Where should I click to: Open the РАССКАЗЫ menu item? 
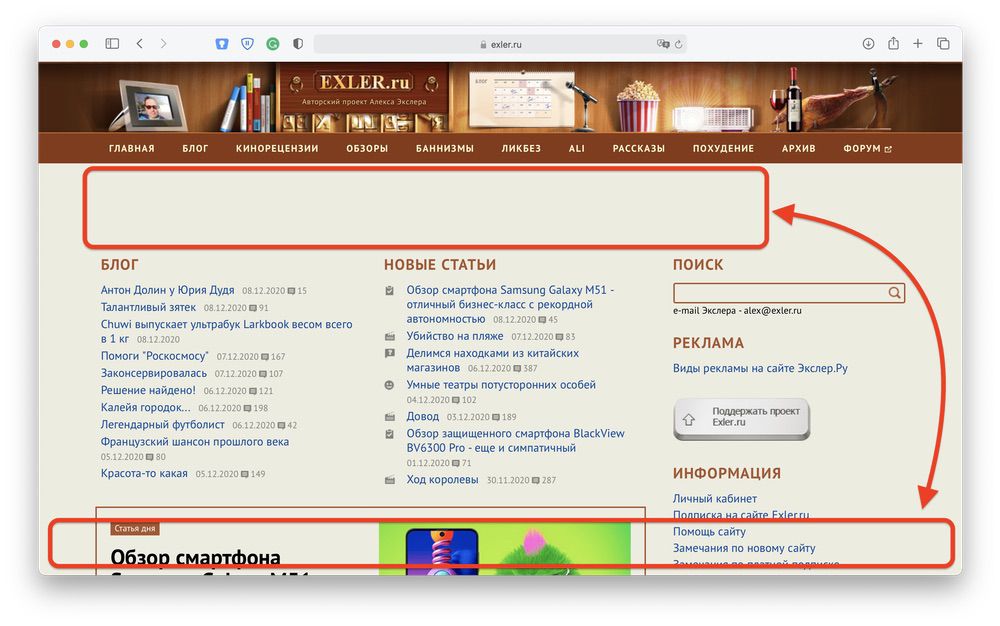[638, 149]
